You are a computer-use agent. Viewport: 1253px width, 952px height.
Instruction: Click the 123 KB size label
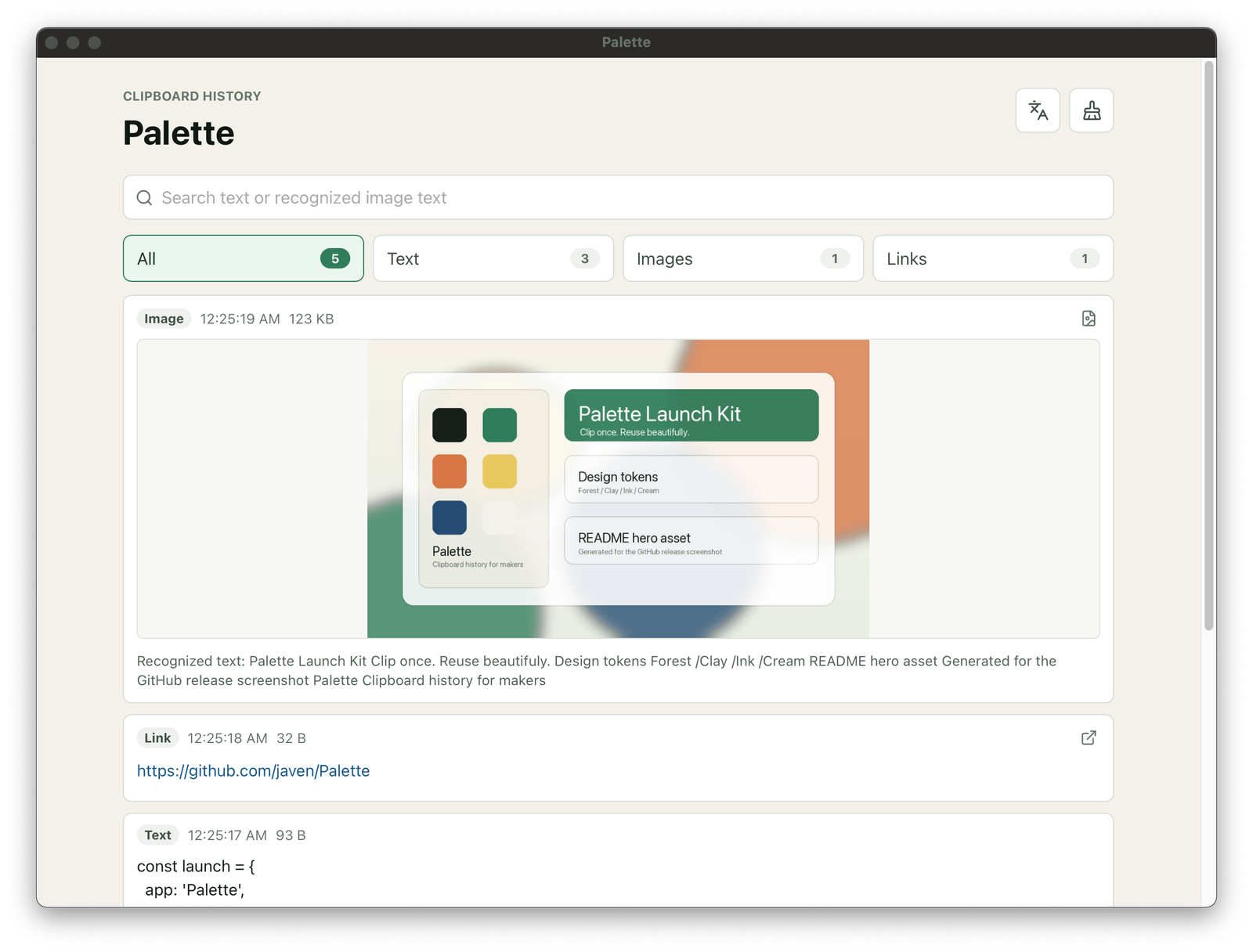(311, 319)
